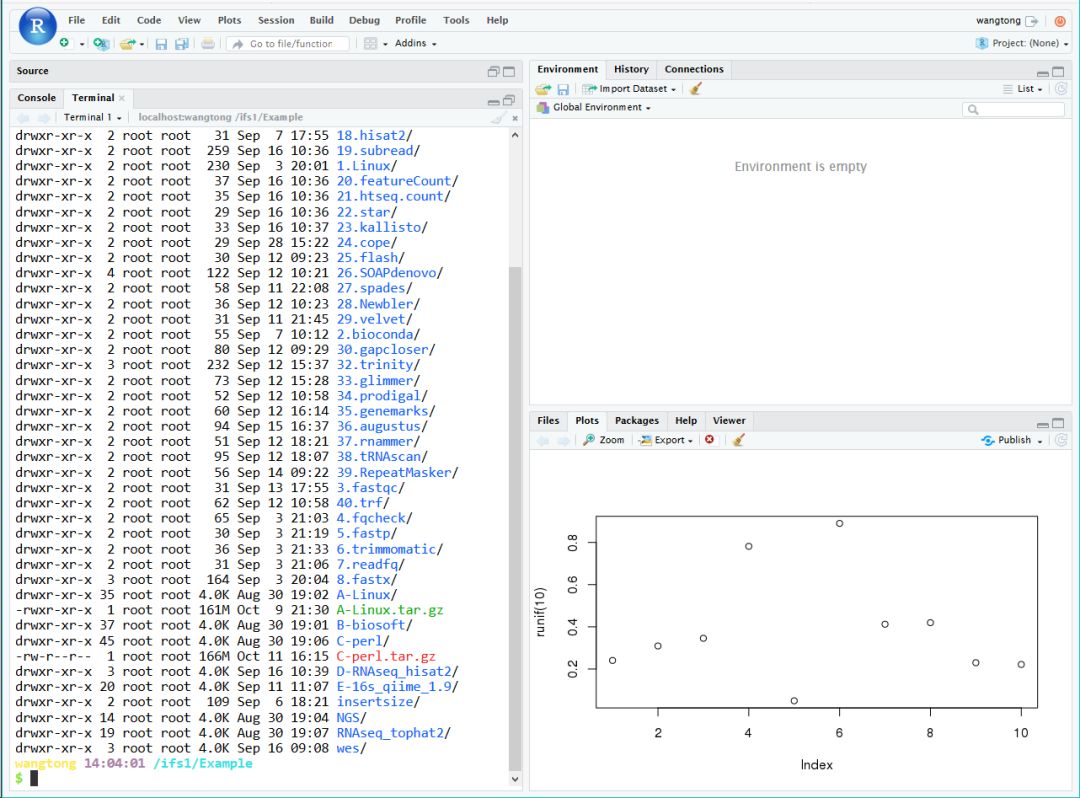Click the workspace panes grid icon
The image size is (1080, 798).
(371, 43)
